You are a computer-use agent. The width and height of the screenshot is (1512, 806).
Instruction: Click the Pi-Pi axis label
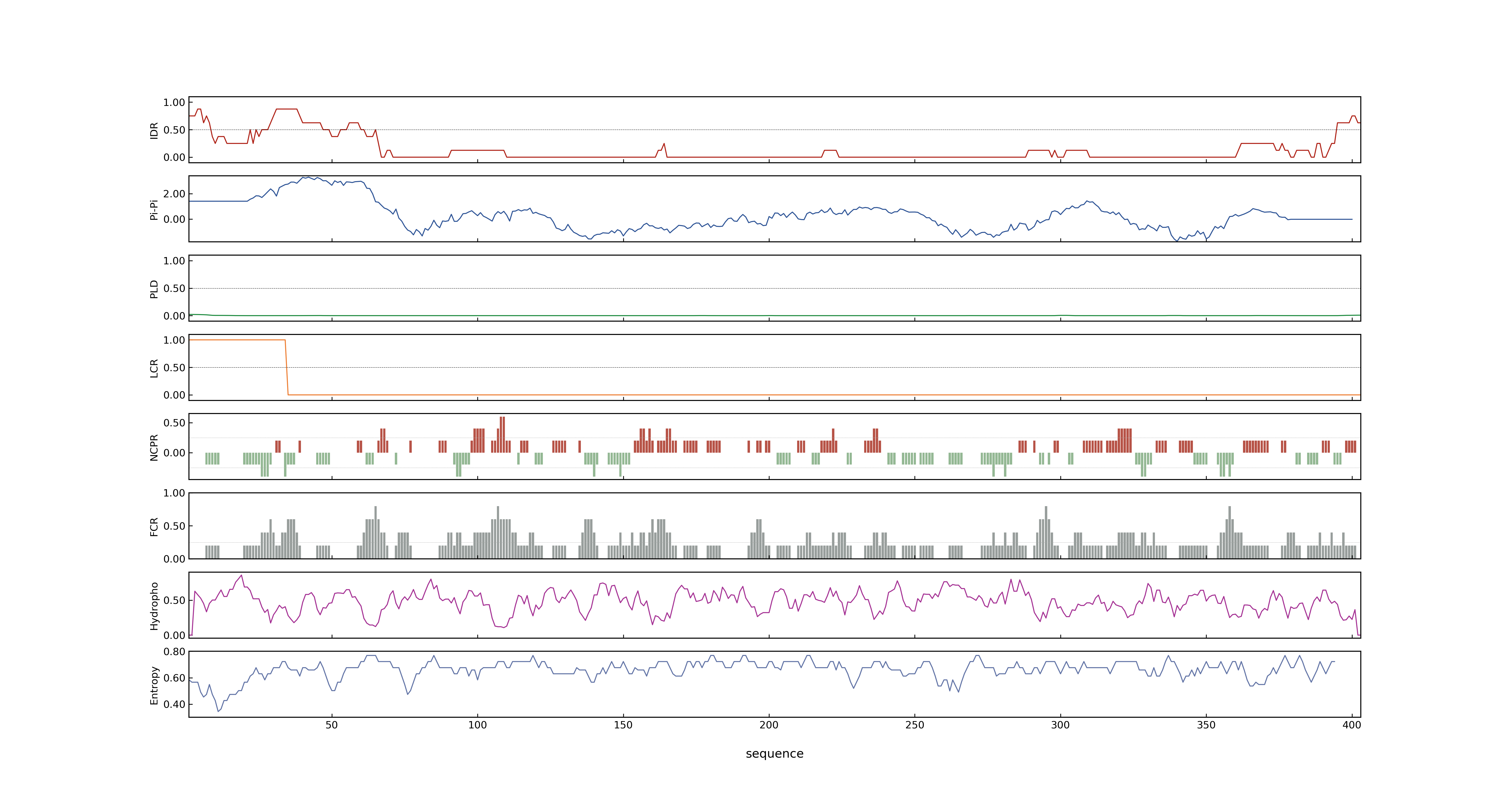[154, 209]
